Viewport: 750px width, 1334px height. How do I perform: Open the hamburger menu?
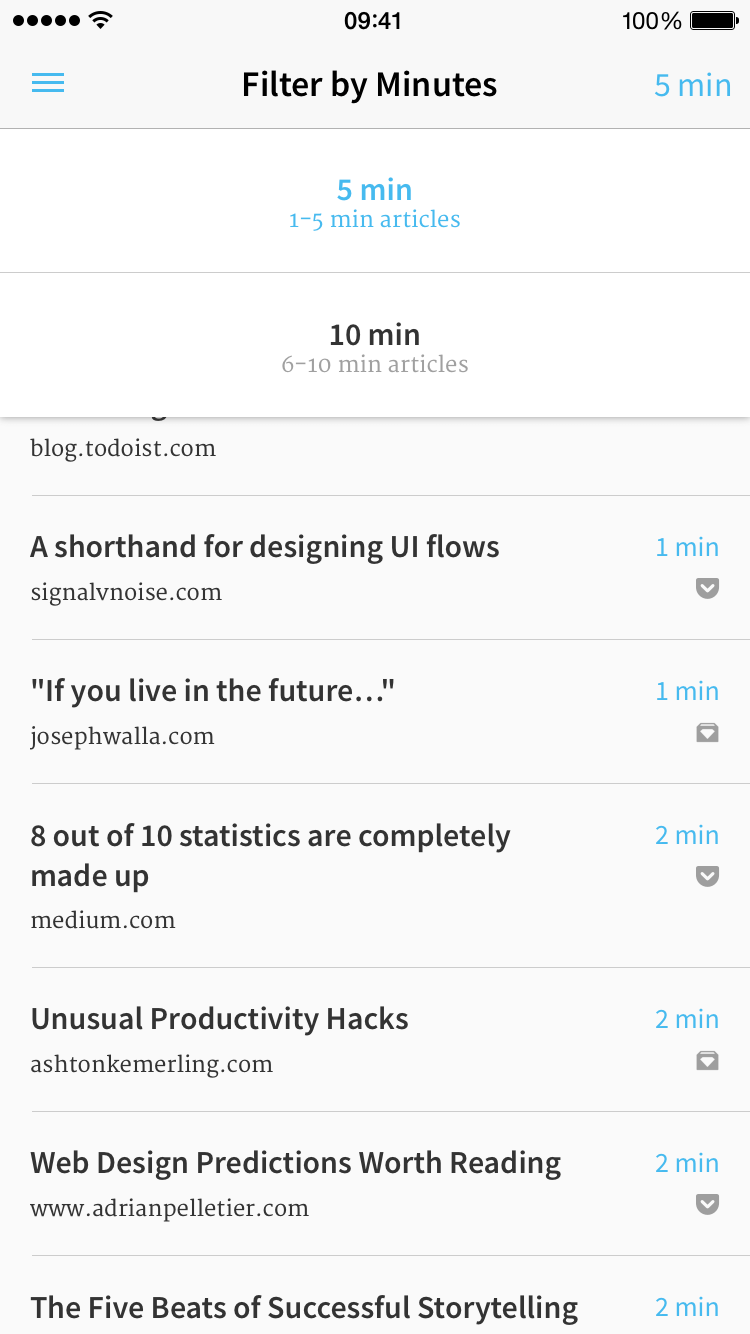pyautogui.click(x=48, y=83)
